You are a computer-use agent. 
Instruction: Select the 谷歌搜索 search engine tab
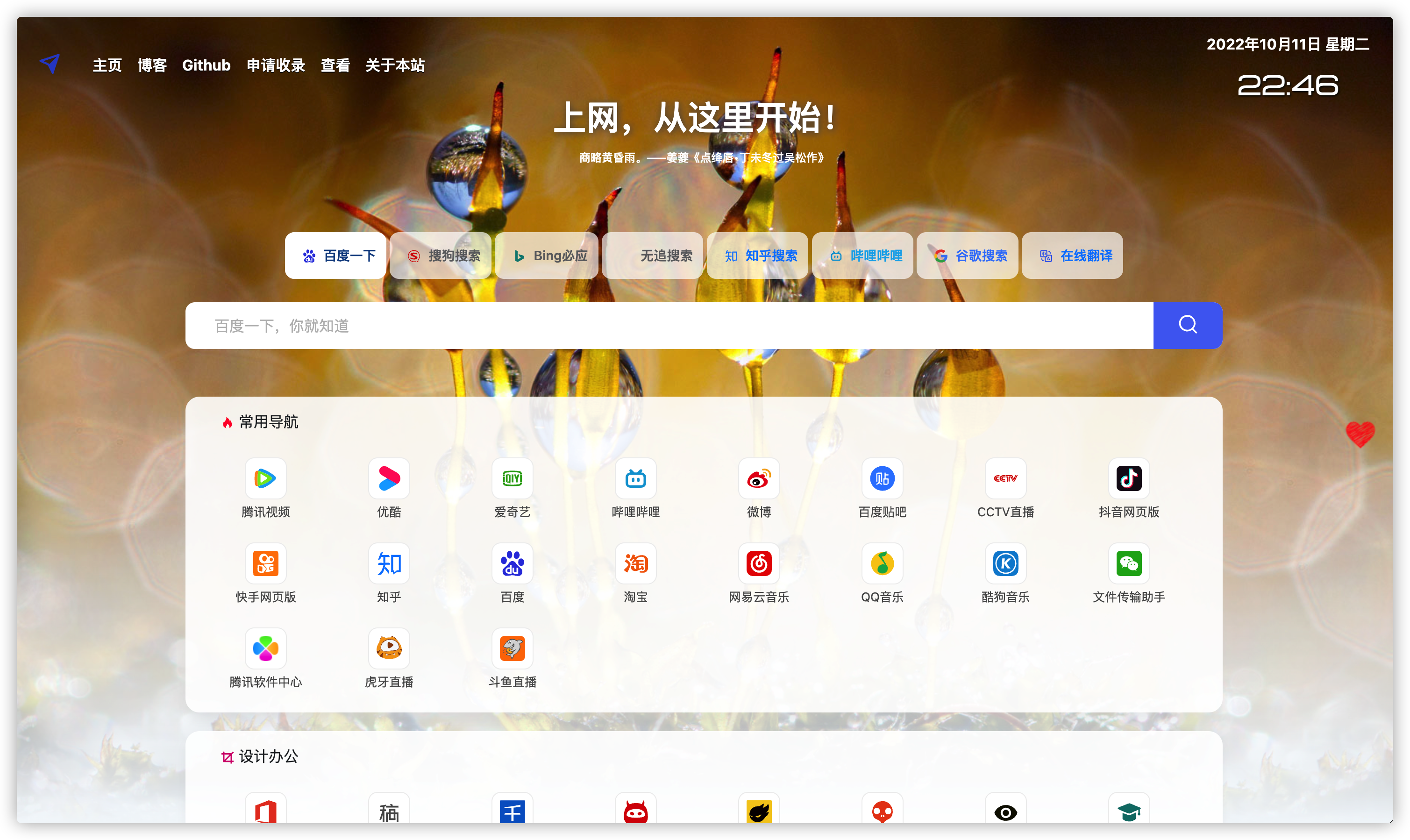(968, 256)
